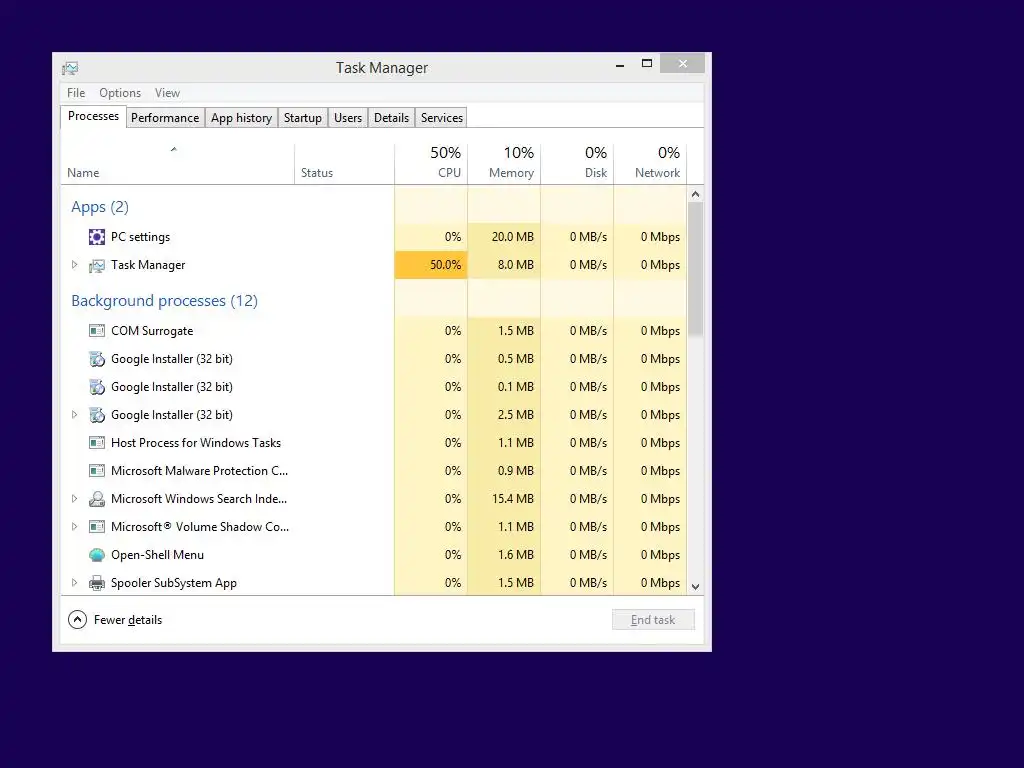
Task: Click the icon for Host Process for Windows Tasks
Action: [x=97, y=443]
